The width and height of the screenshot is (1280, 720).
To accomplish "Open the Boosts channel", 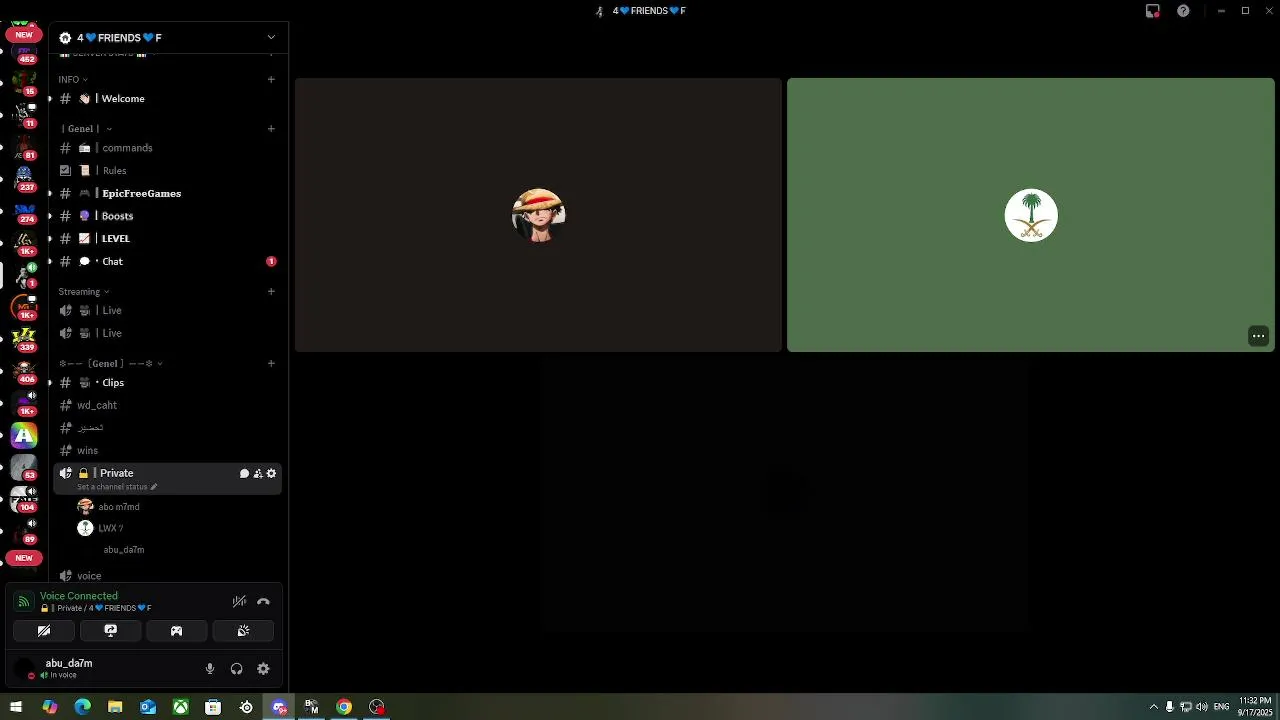I will 167,216.
